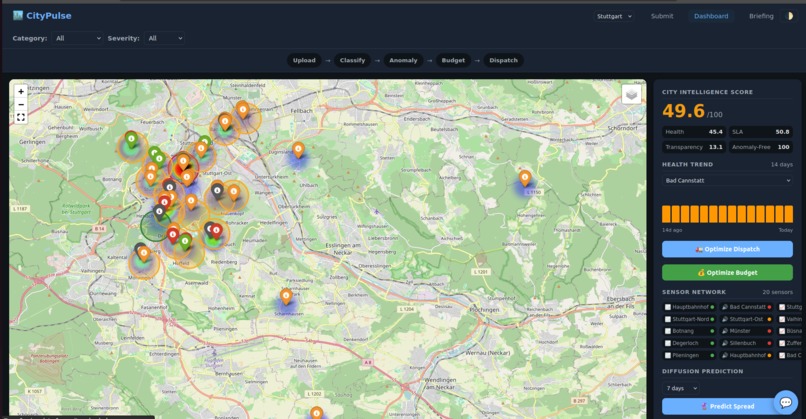This screenshot has height=419, width=806.
Task: Select building sensor Hauptbahnhof chip
Action: pos(689,307)
